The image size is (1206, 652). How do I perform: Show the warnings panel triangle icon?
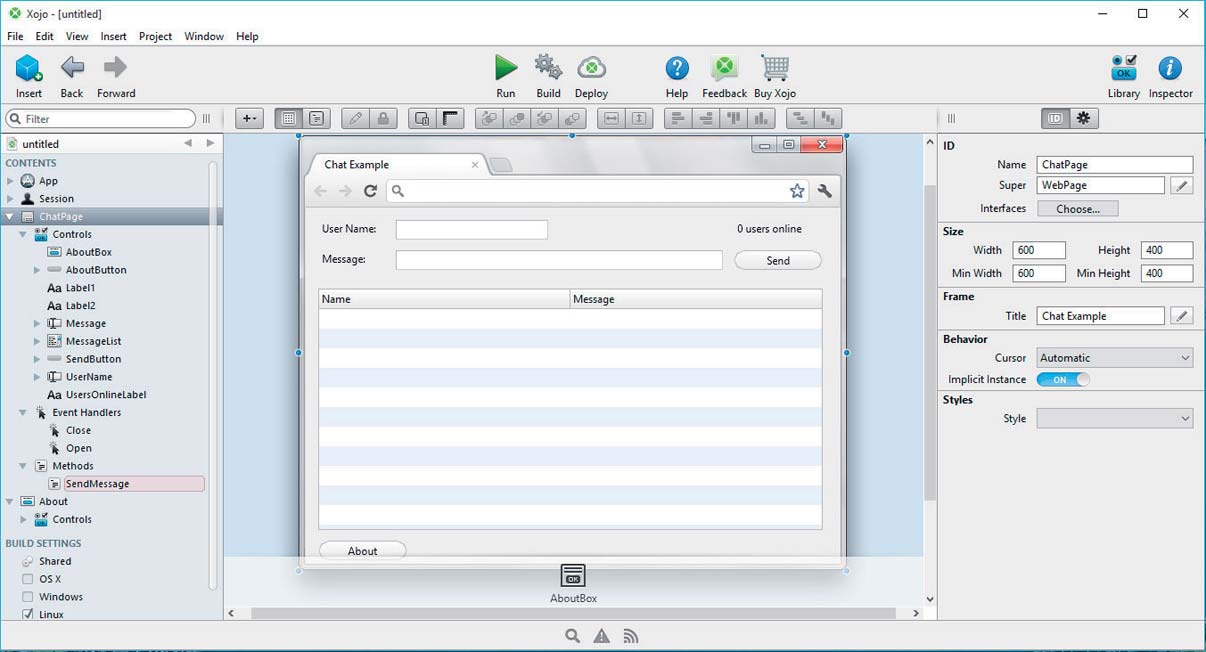(x=601, y=636)
